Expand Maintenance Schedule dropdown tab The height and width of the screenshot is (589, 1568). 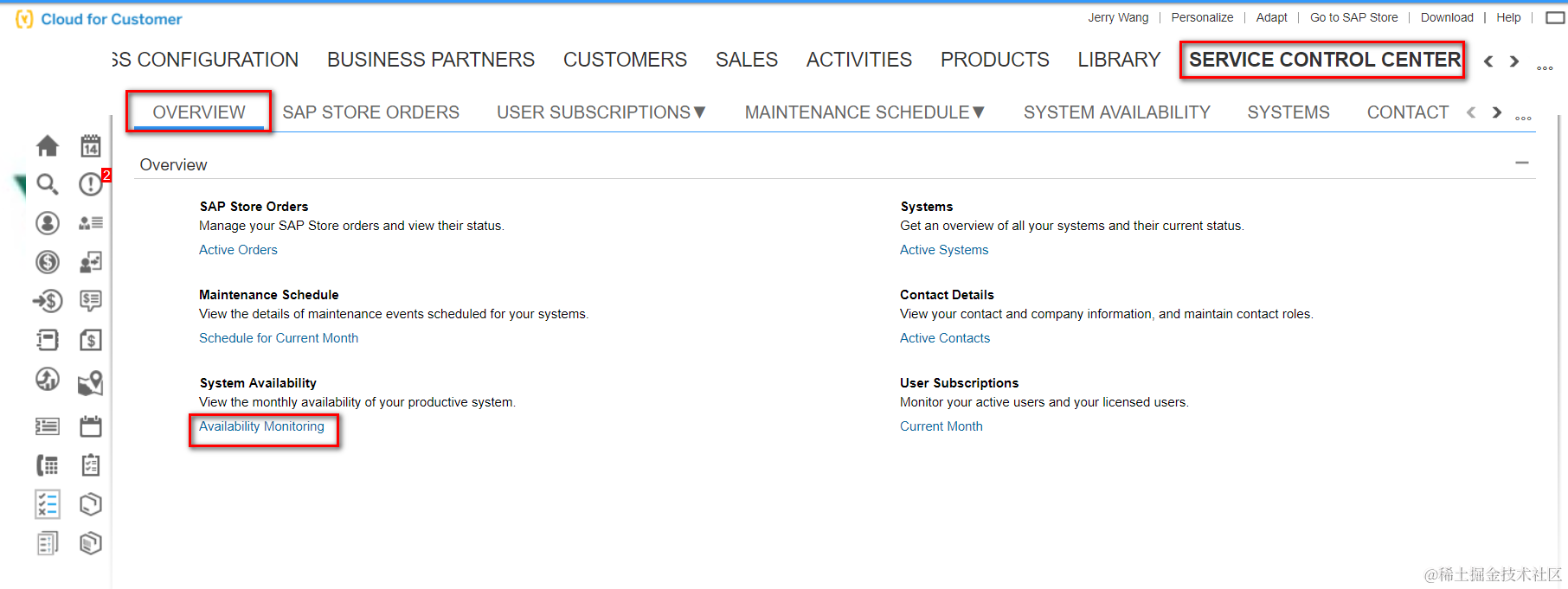(x=865, y=112)
